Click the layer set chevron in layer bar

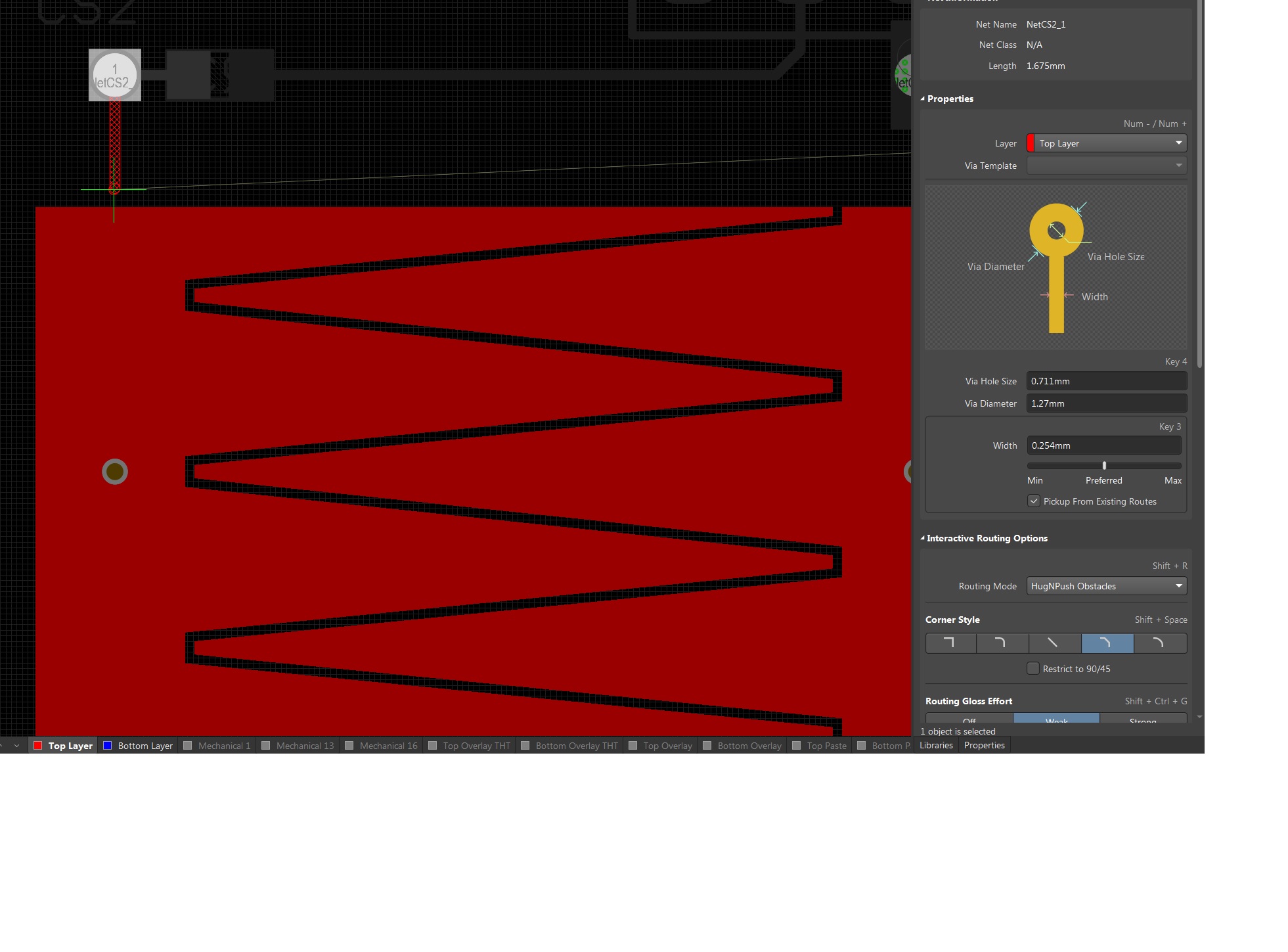tap(17, 746)
